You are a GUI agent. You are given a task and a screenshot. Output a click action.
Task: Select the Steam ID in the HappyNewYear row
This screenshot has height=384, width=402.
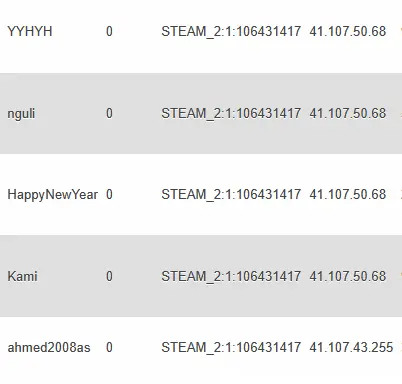pyautogui.click(x=231, y=195)
